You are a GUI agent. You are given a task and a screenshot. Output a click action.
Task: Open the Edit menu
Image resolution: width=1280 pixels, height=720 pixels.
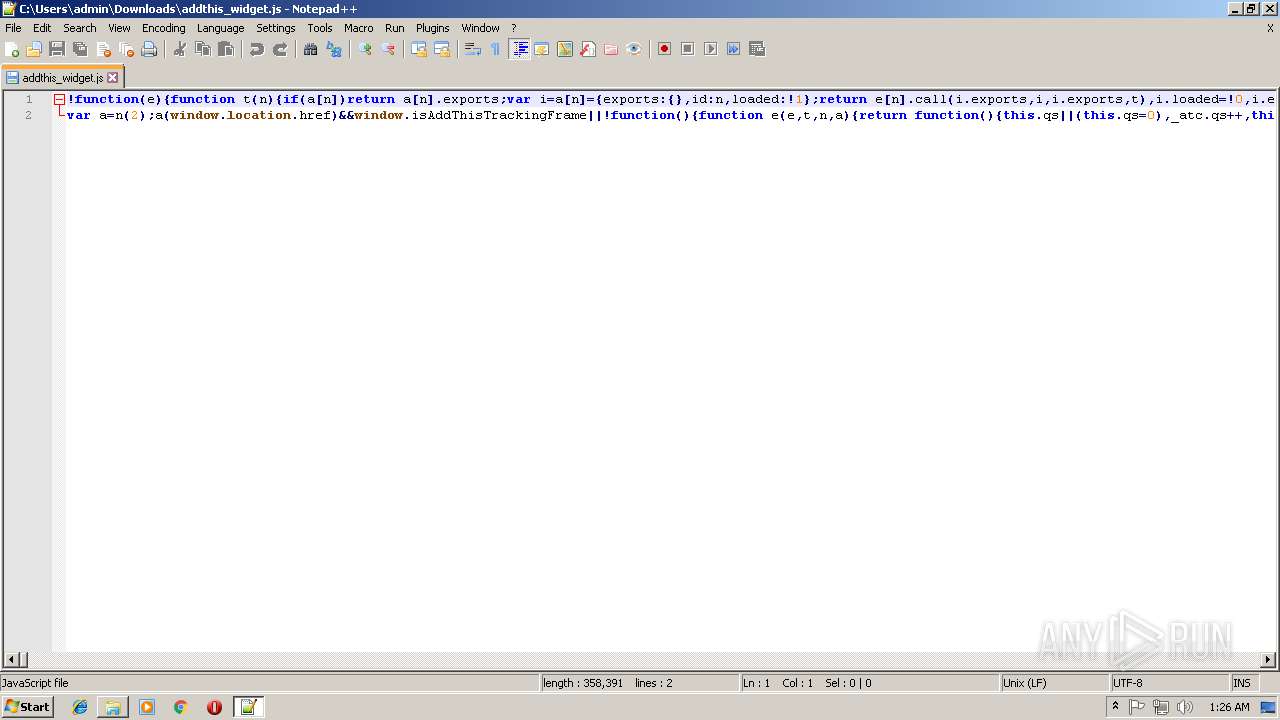click(x=42, y=28)
